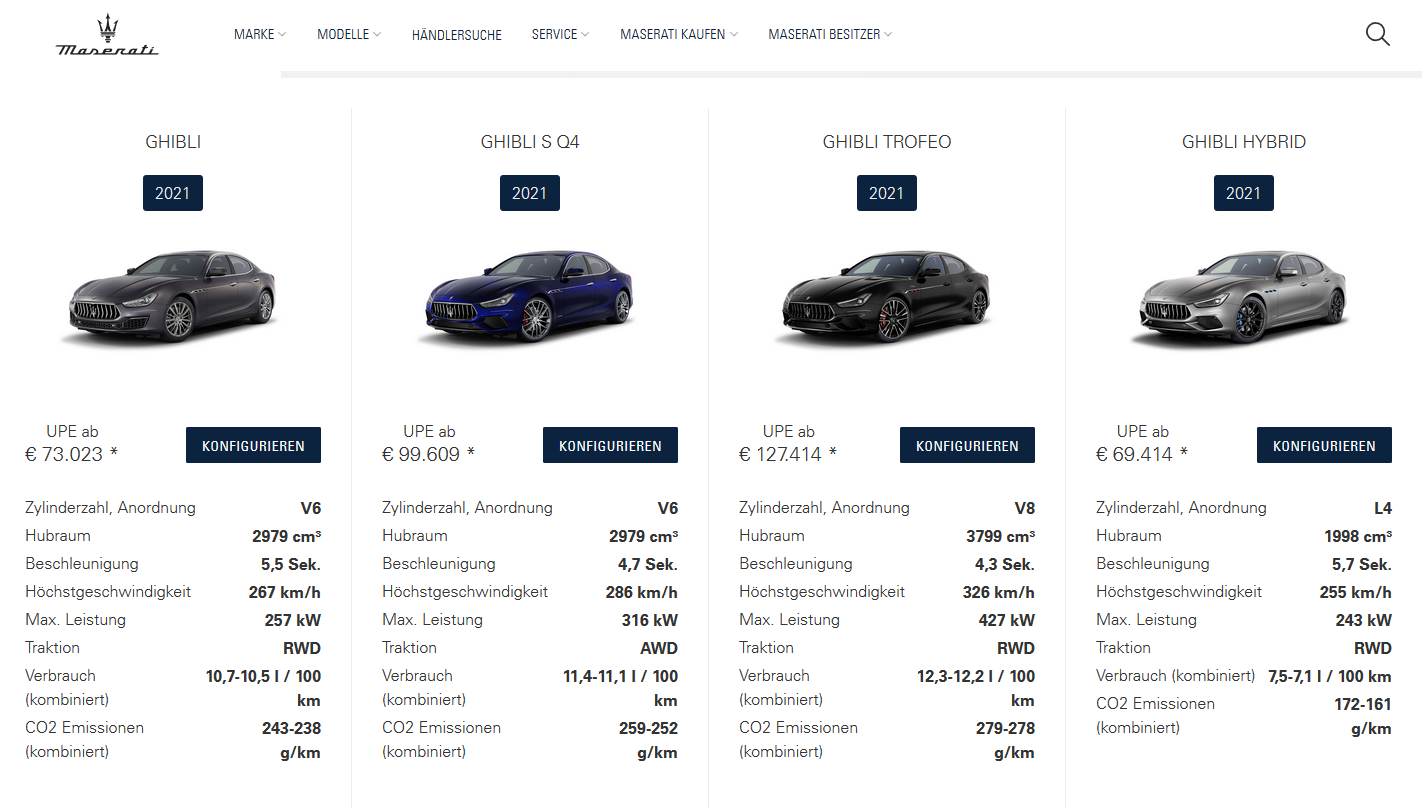
Task: Click the € 127.414 price
Action: point(788,454)
